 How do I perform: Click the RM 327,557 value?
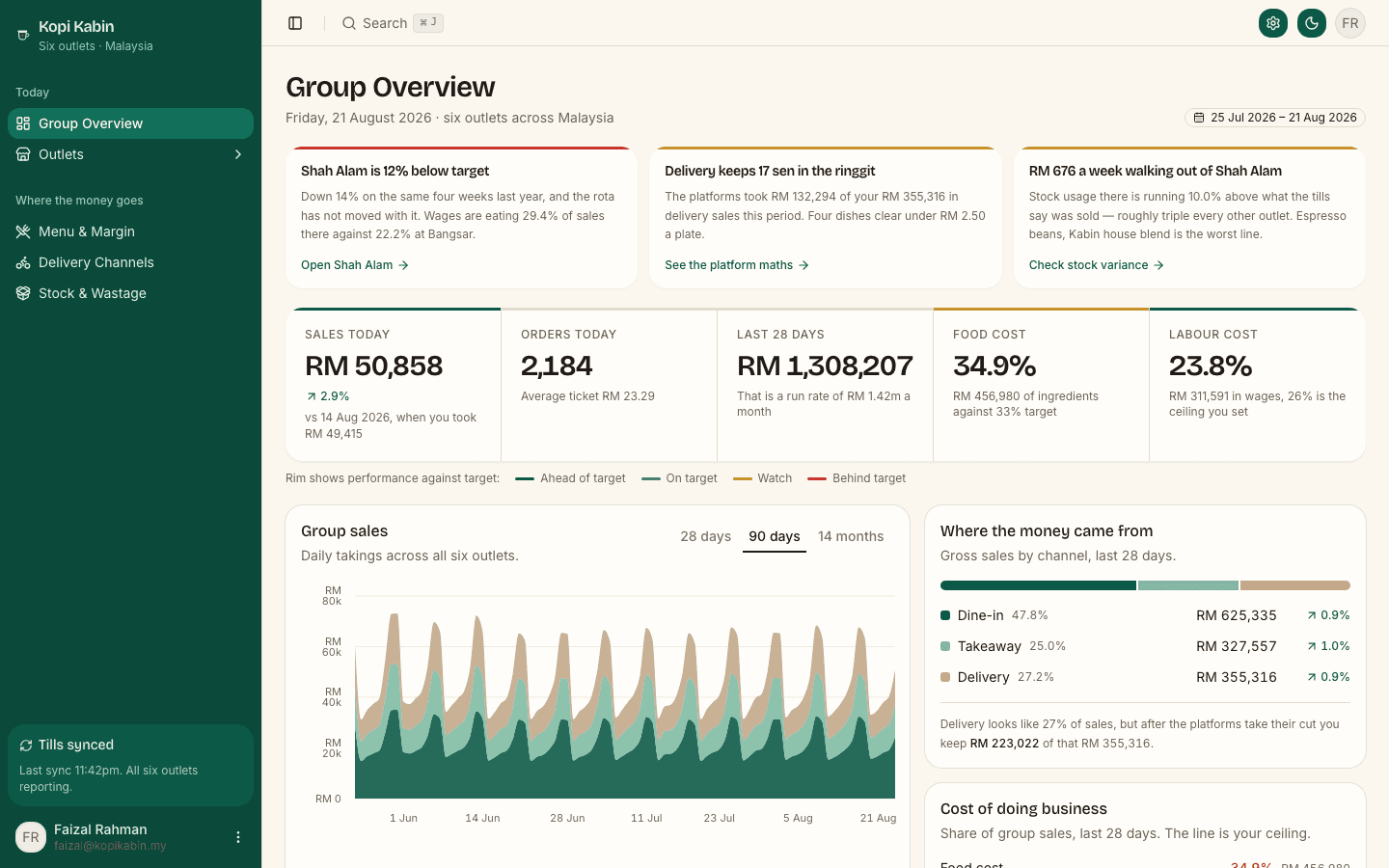pos(1237,646)
